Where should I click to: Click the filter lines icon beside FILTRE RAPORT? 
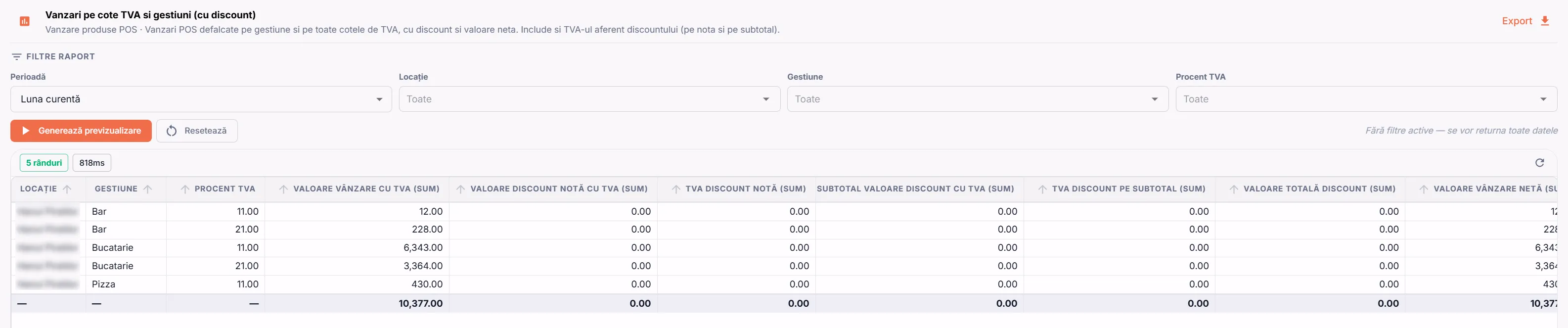point(16,56)
